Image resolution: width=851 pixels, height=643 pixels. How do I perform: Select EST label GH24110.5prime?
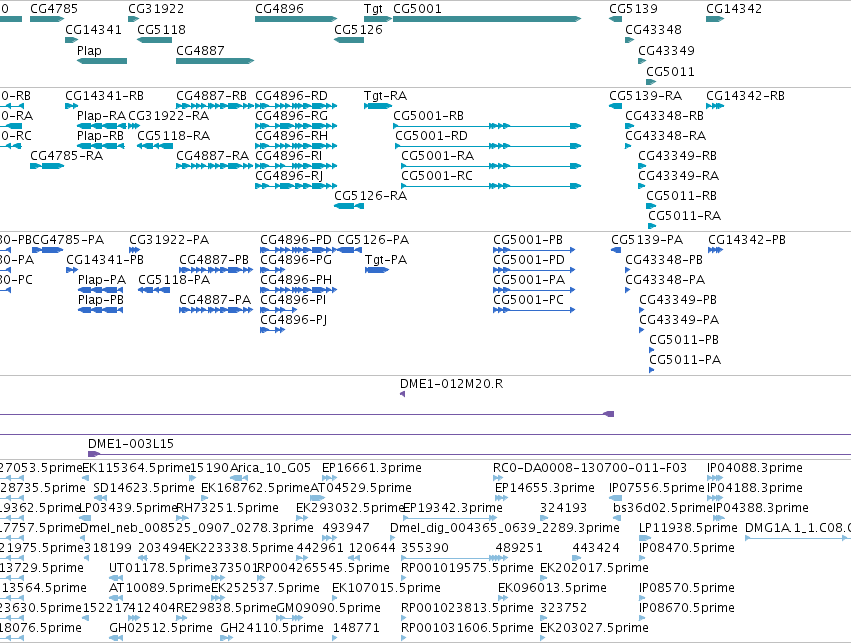coord(272,628)
